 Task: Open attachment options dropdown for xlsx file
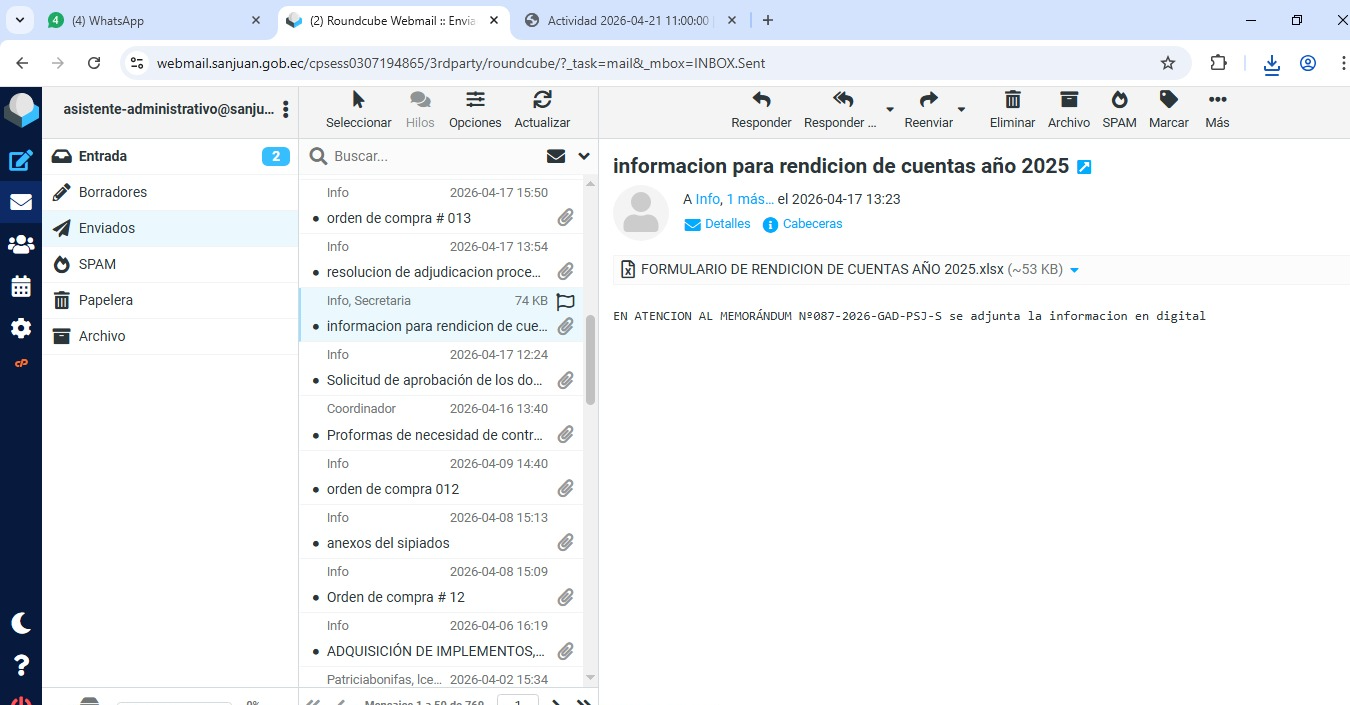tap(1074, 270)
